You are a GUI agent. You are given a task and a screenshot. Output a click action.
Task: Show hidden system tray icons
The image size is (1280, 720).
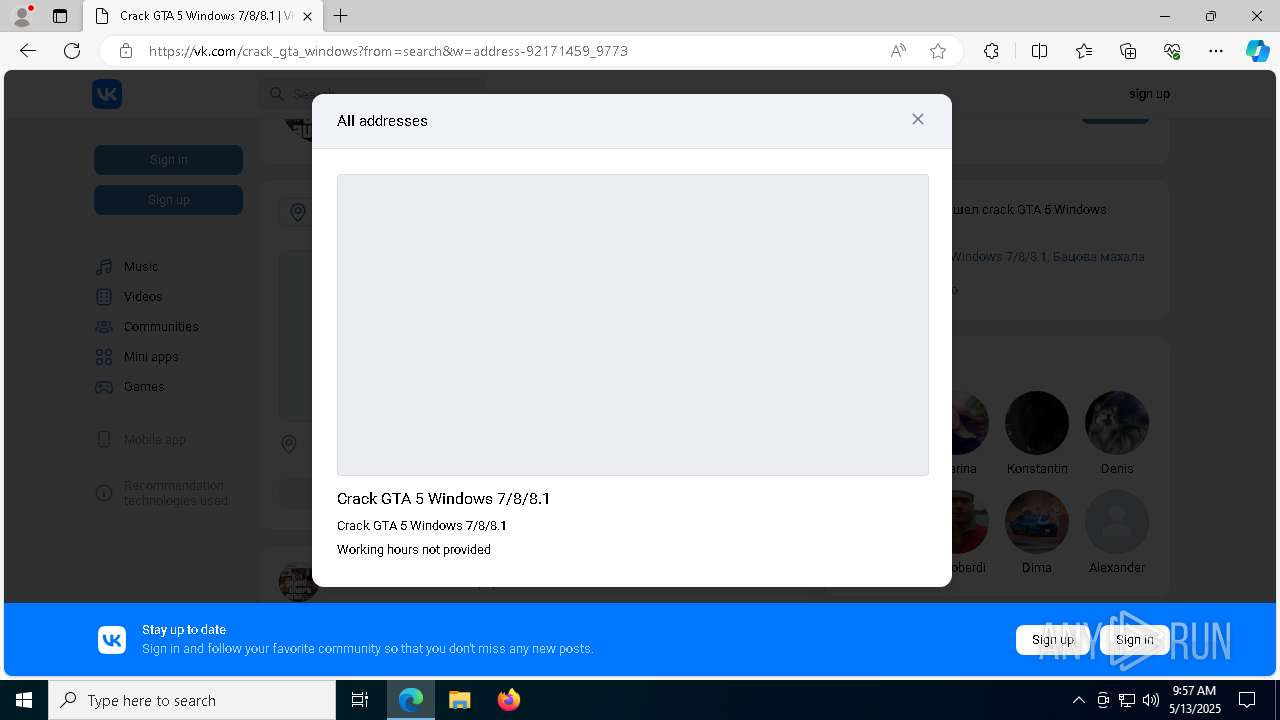1079,700
